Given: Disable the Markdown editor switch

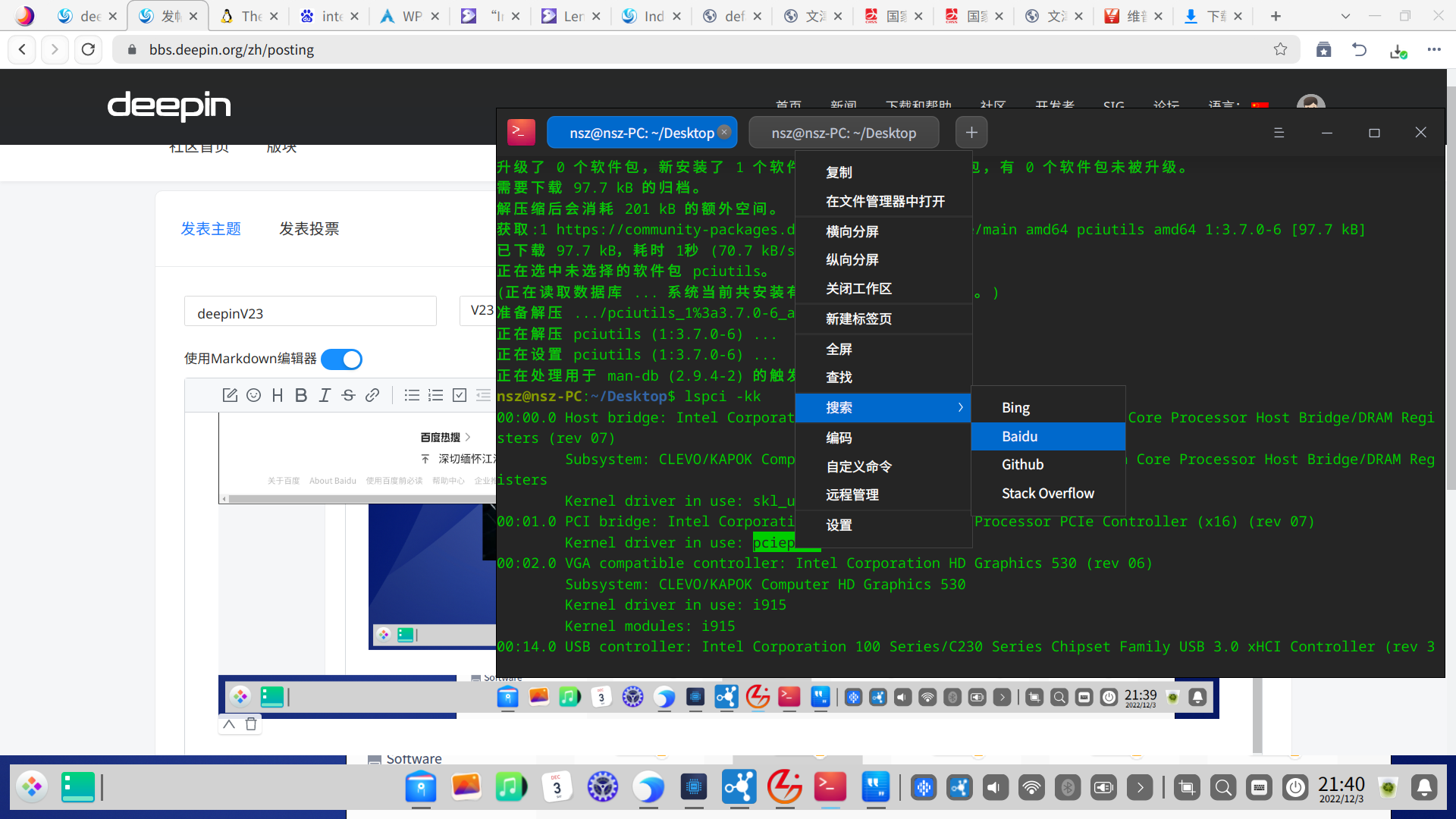Looking at the screenshot, I should coord(341,359).
